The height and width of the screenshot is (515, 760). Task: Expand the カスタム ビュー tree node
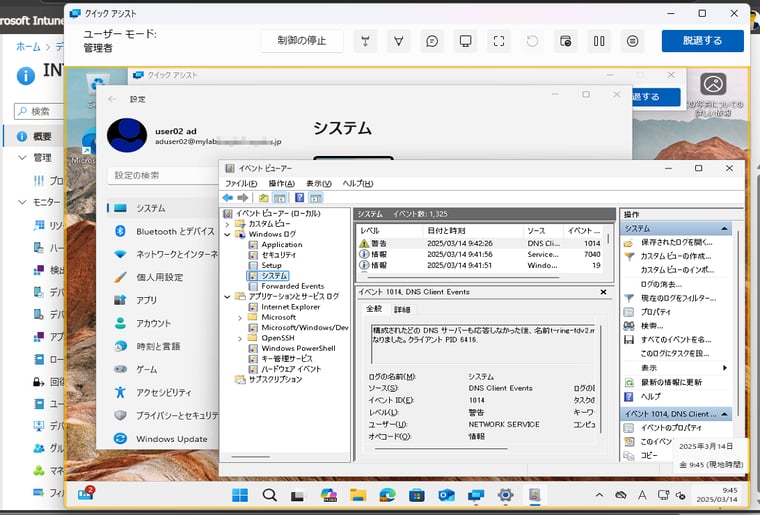tap(227, 224)
